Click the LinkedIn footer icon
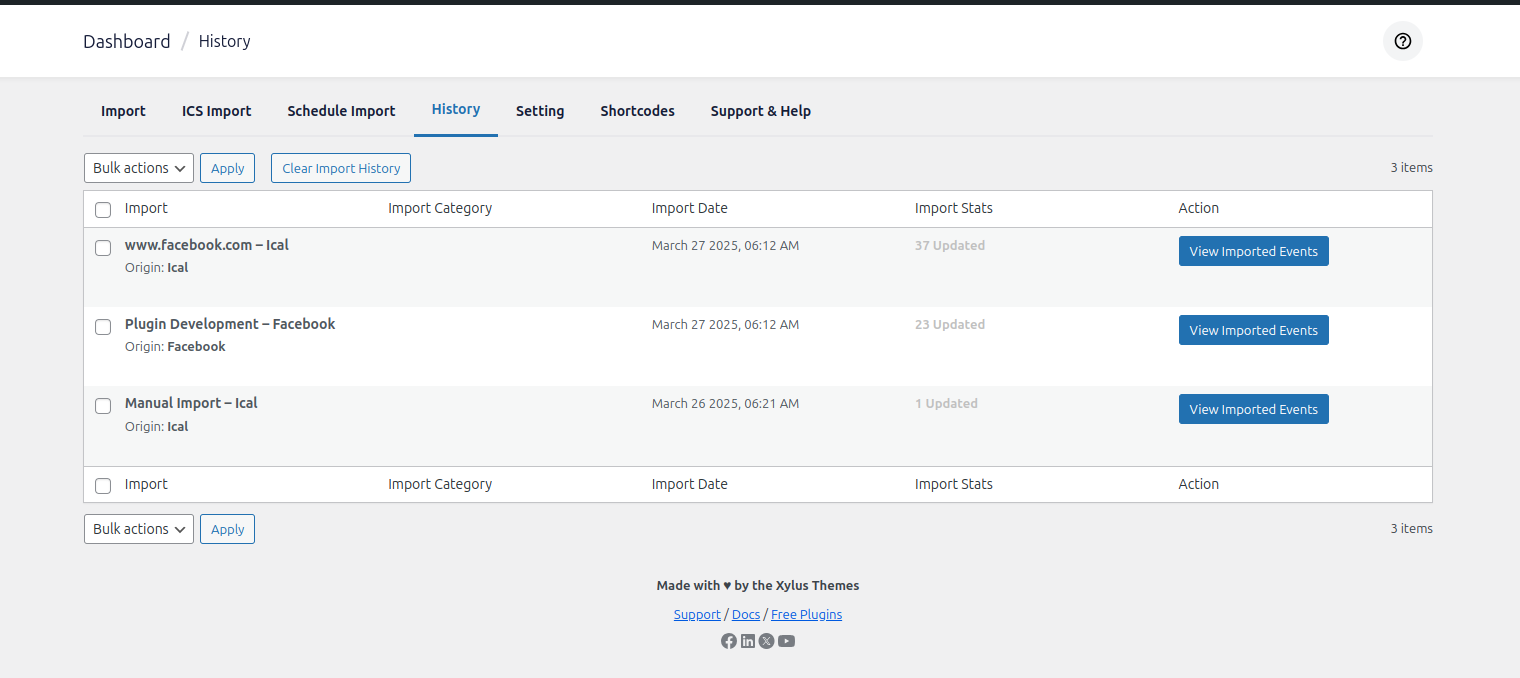Screen dimensions: 1520x678 (748, 641)
